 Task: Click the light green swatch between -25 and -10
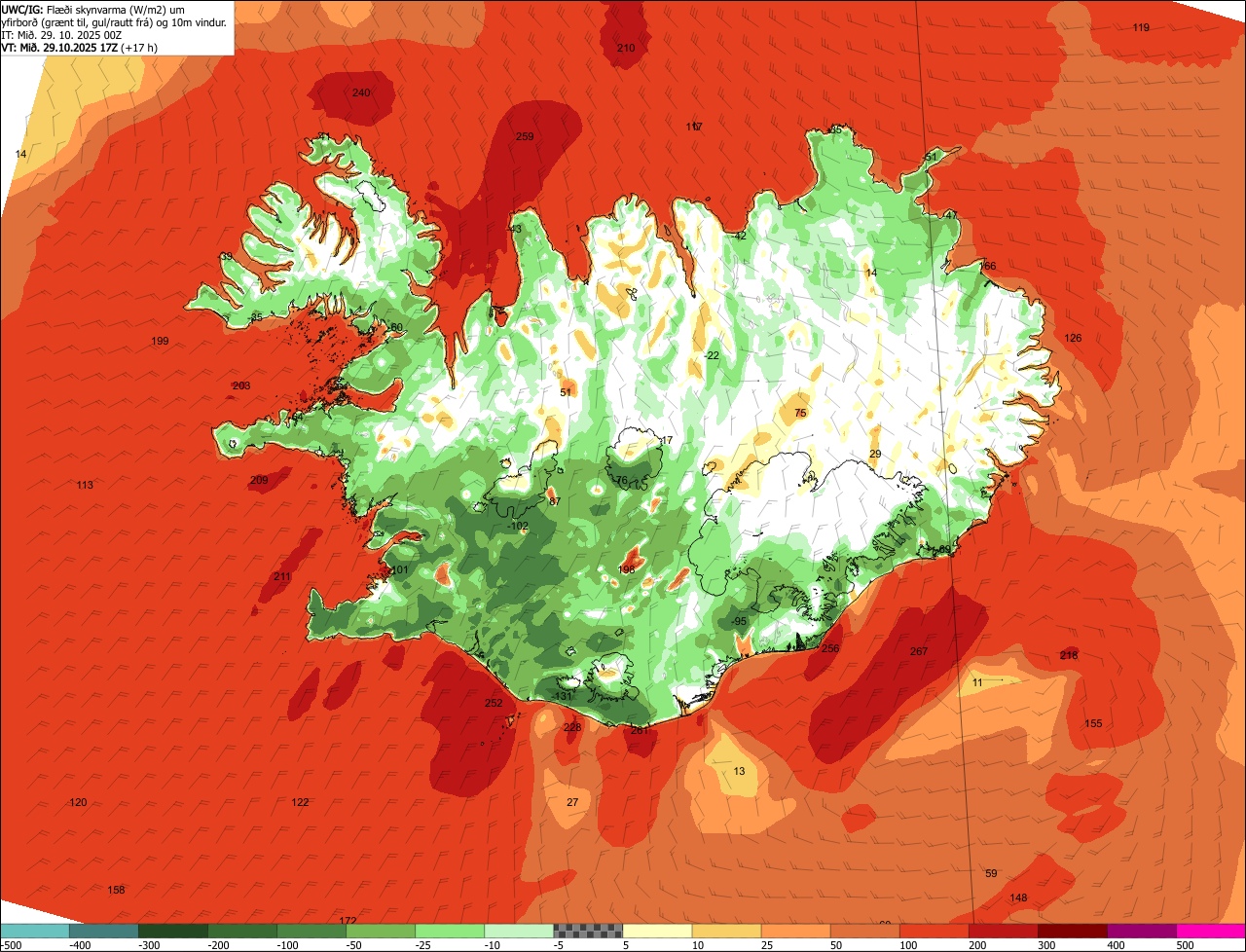pyautogui.click(x=450, y=931)
